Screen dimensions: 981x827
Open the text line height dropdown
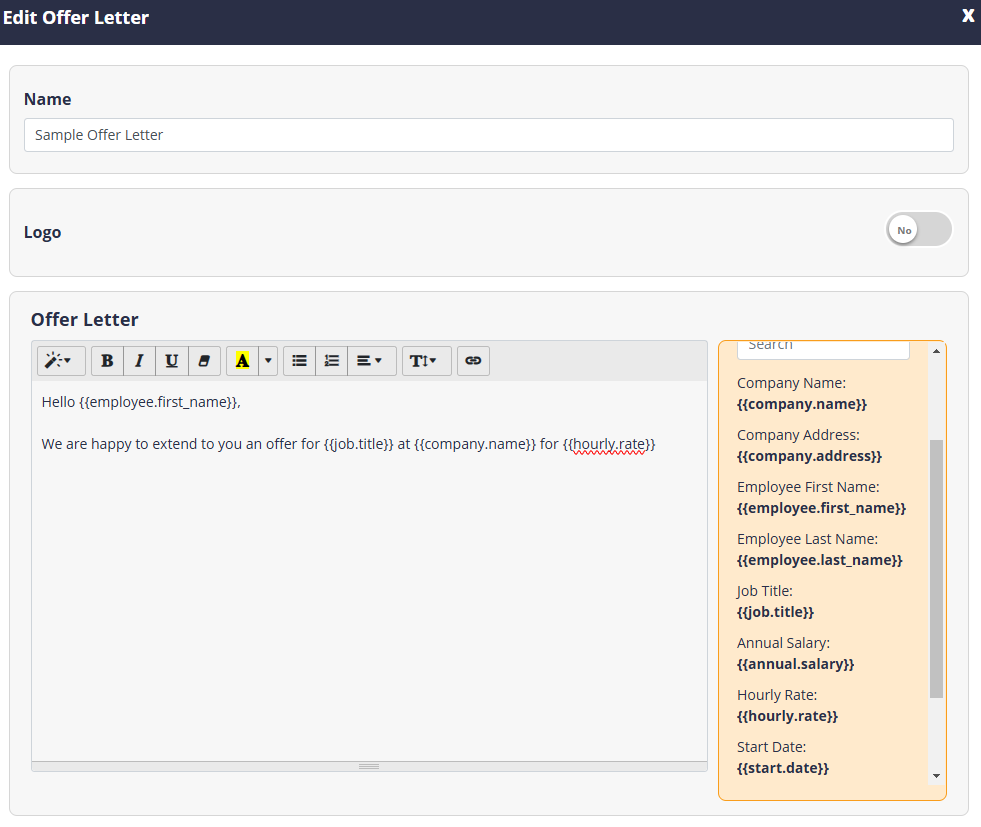pos(426,361)
